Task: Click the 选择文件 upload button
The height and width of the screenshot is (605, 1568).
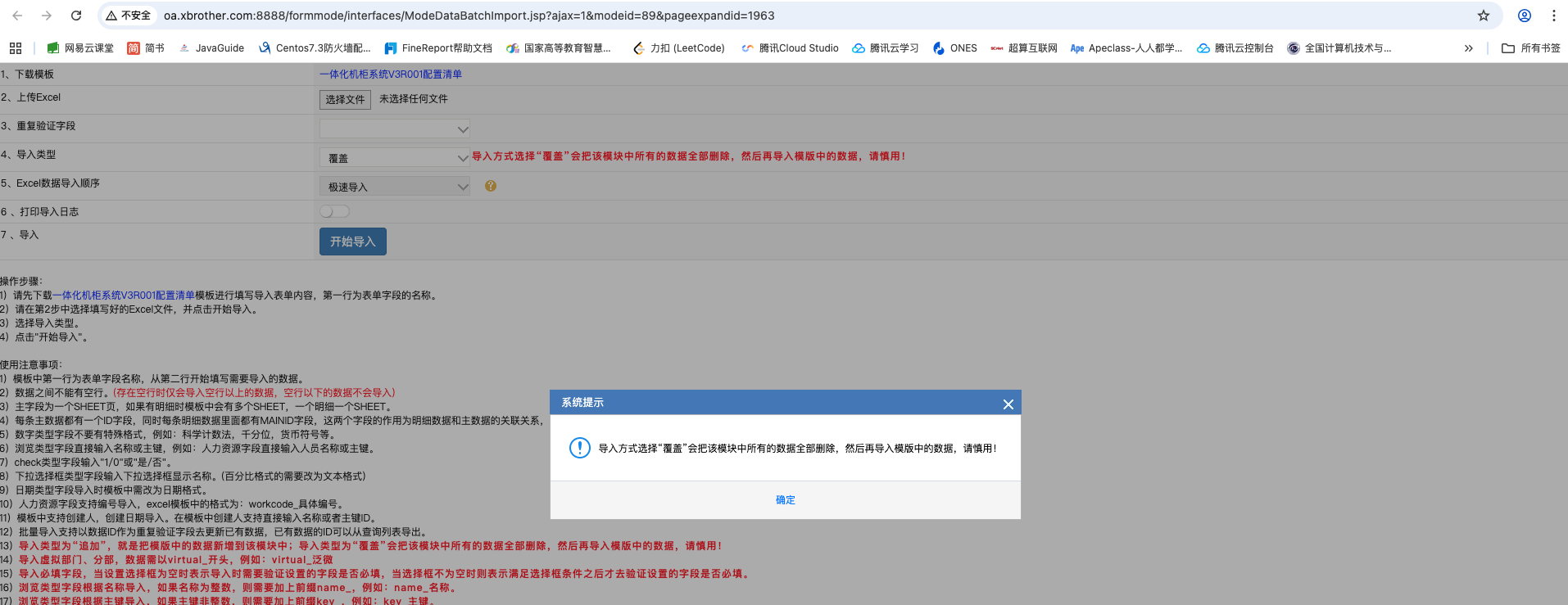Action: (345, 99)
